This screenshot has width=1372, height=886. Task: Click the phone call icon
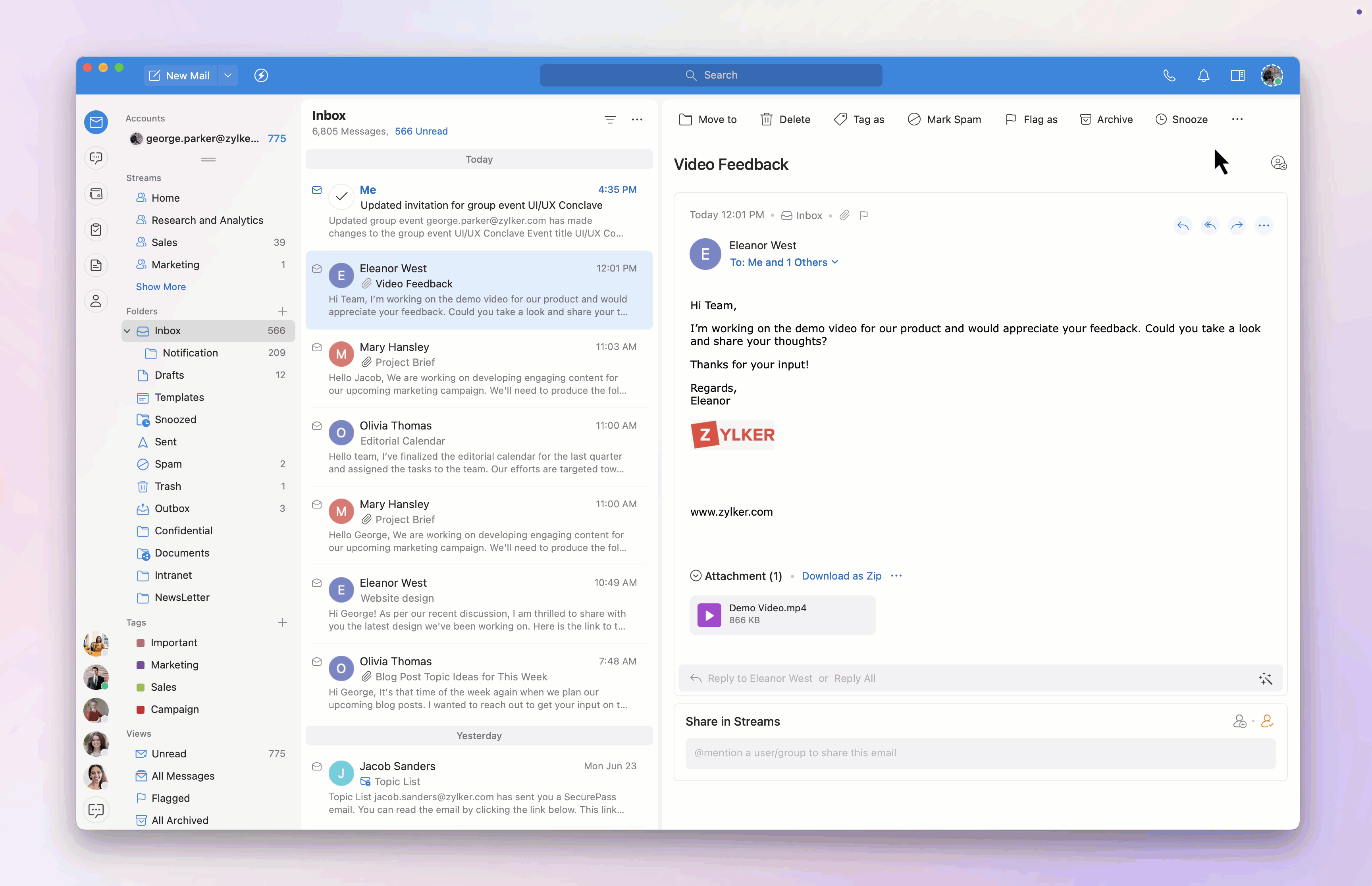1169,75
